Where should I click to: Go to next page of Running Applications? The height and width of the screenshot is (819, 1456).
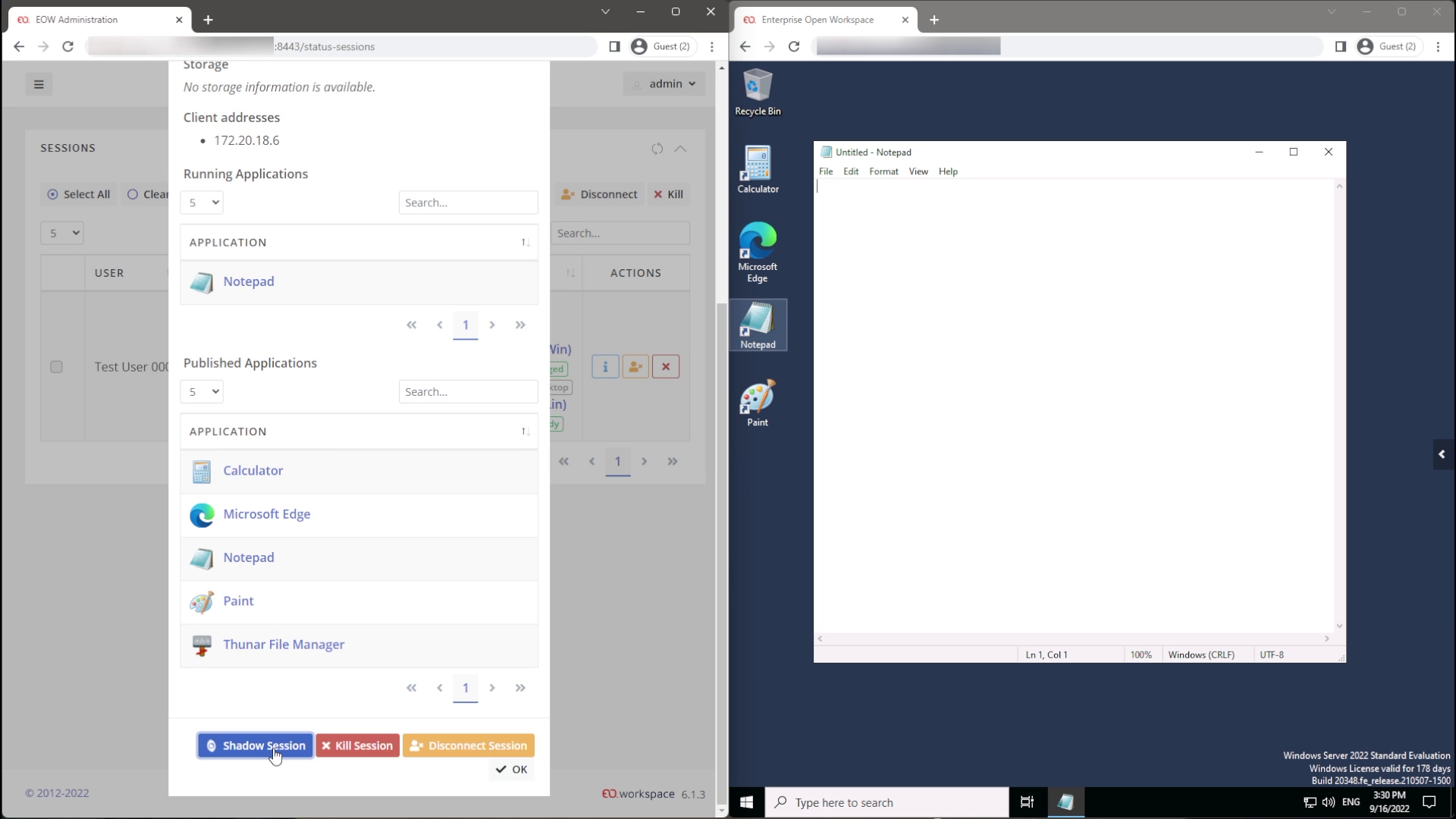pyautogui.click(x=492, y=325)
